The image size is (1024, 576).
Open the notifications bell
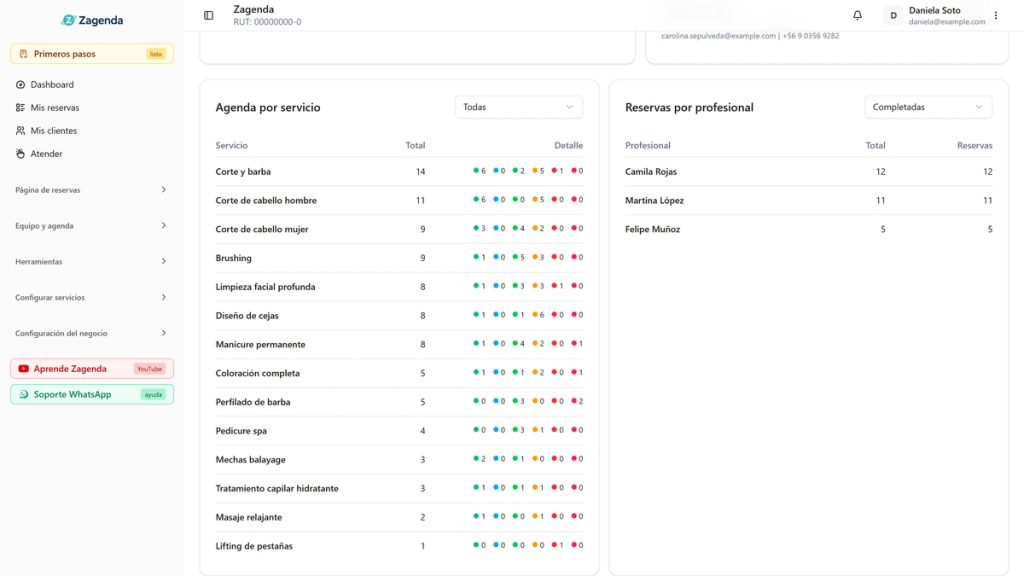[857, 15]
